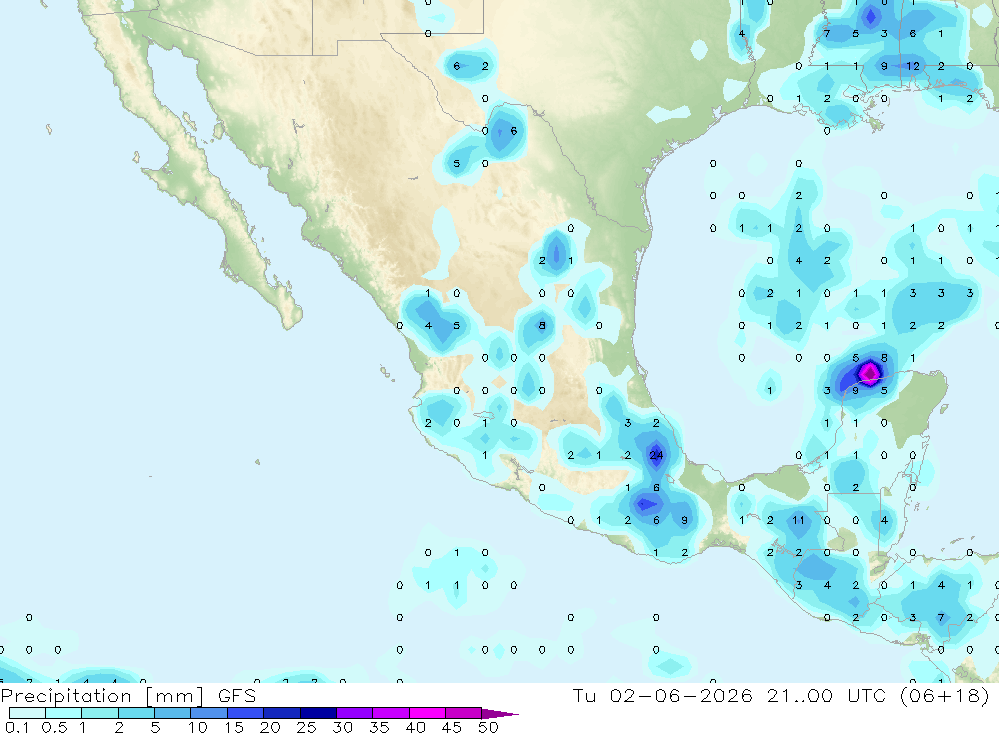Image resolution: width=1000 pixels, height=733 pixels.
Task: Click the "11" precipitation value on map
Action: 798,520
